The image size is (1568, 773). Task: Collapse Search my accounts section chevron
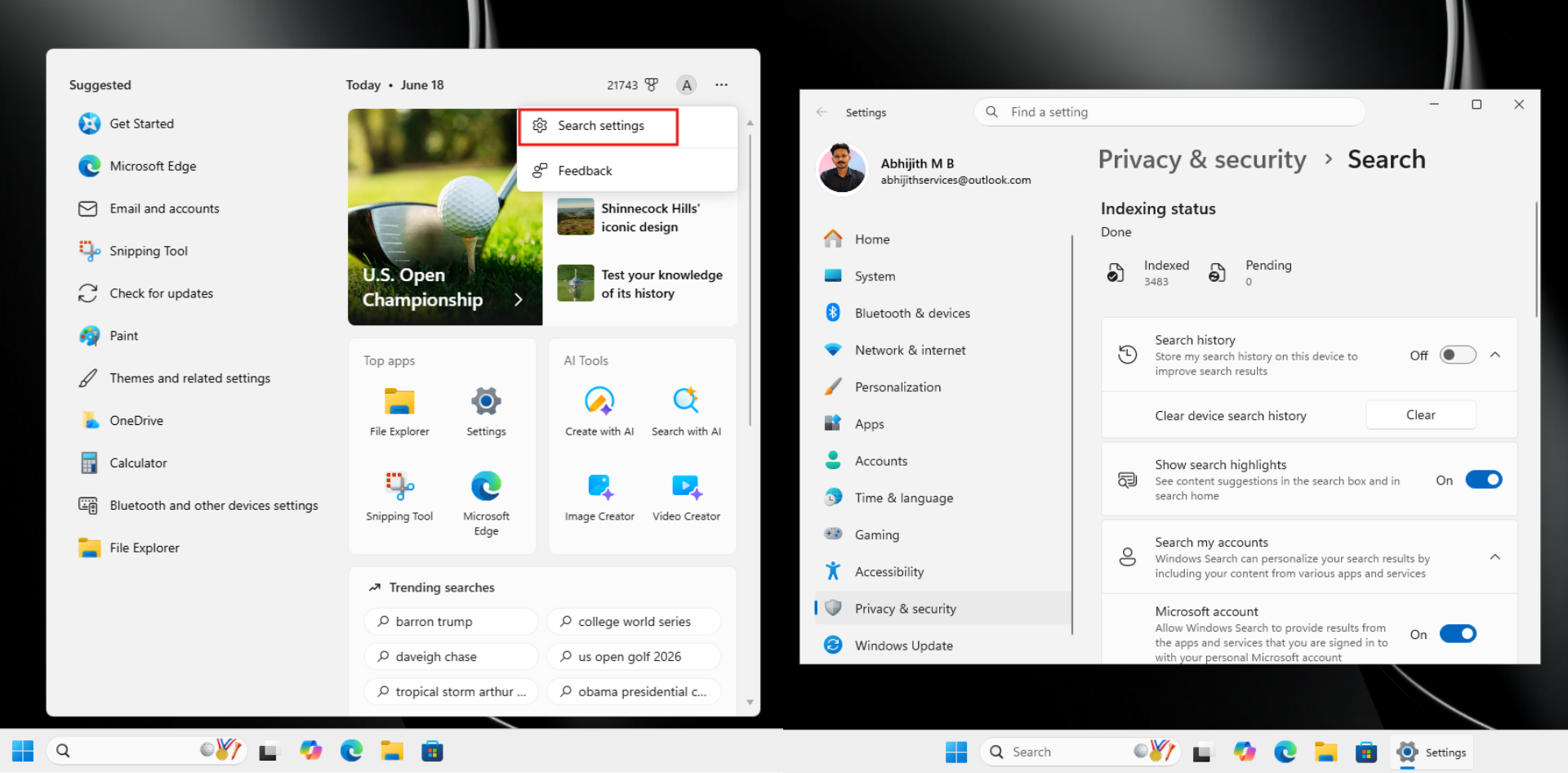coord(1495,557)
